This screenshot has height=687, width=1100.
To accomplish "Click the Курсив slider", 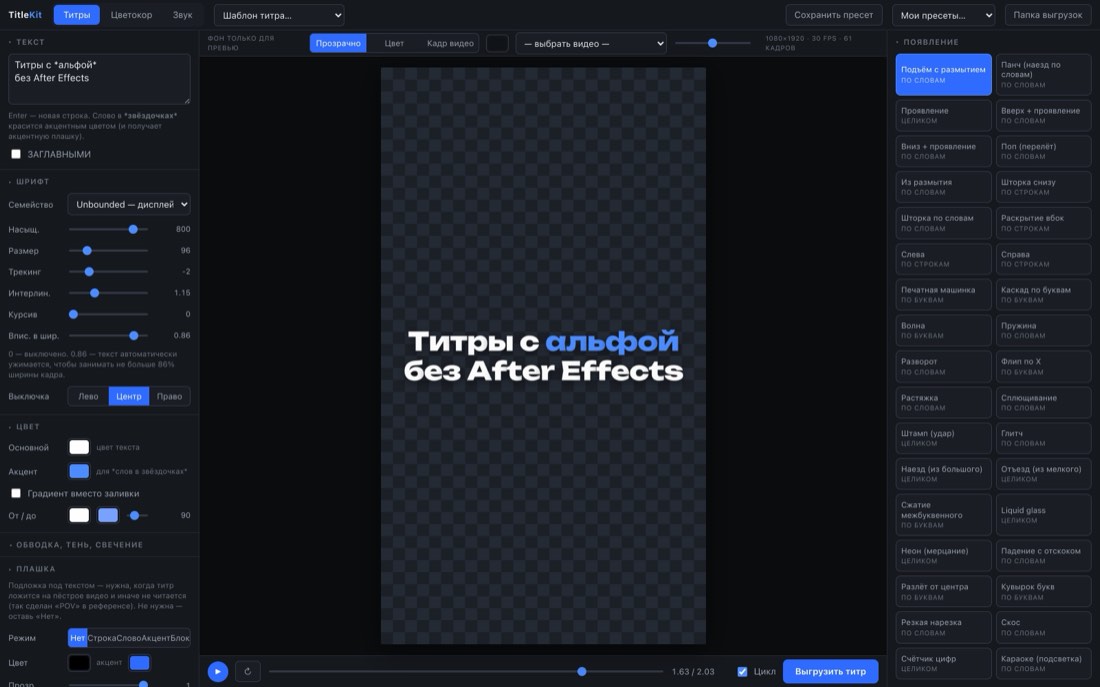I will click(x=108, y=314).
